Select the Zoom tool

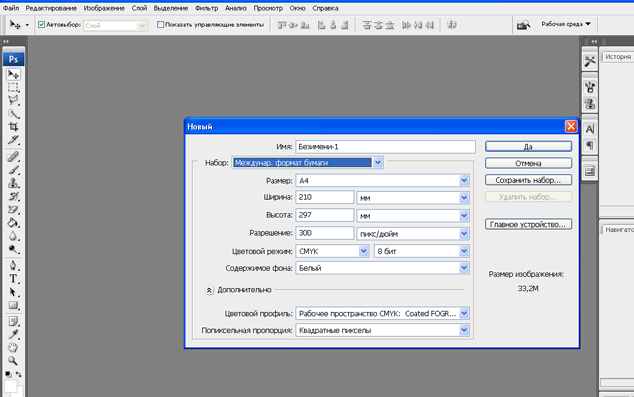(x=13, y=361)
